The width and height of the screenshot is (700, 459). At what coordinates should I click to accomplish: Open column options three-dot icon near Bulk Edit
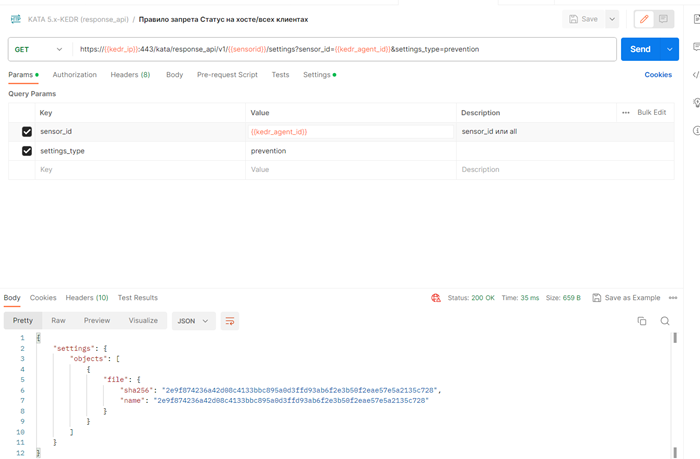626,113
